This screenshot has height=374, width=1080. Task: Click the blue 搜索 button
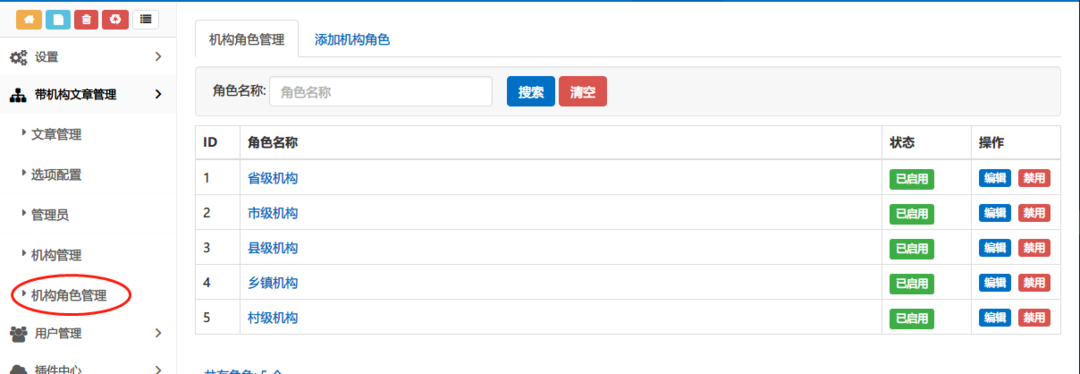coord(530,92)
